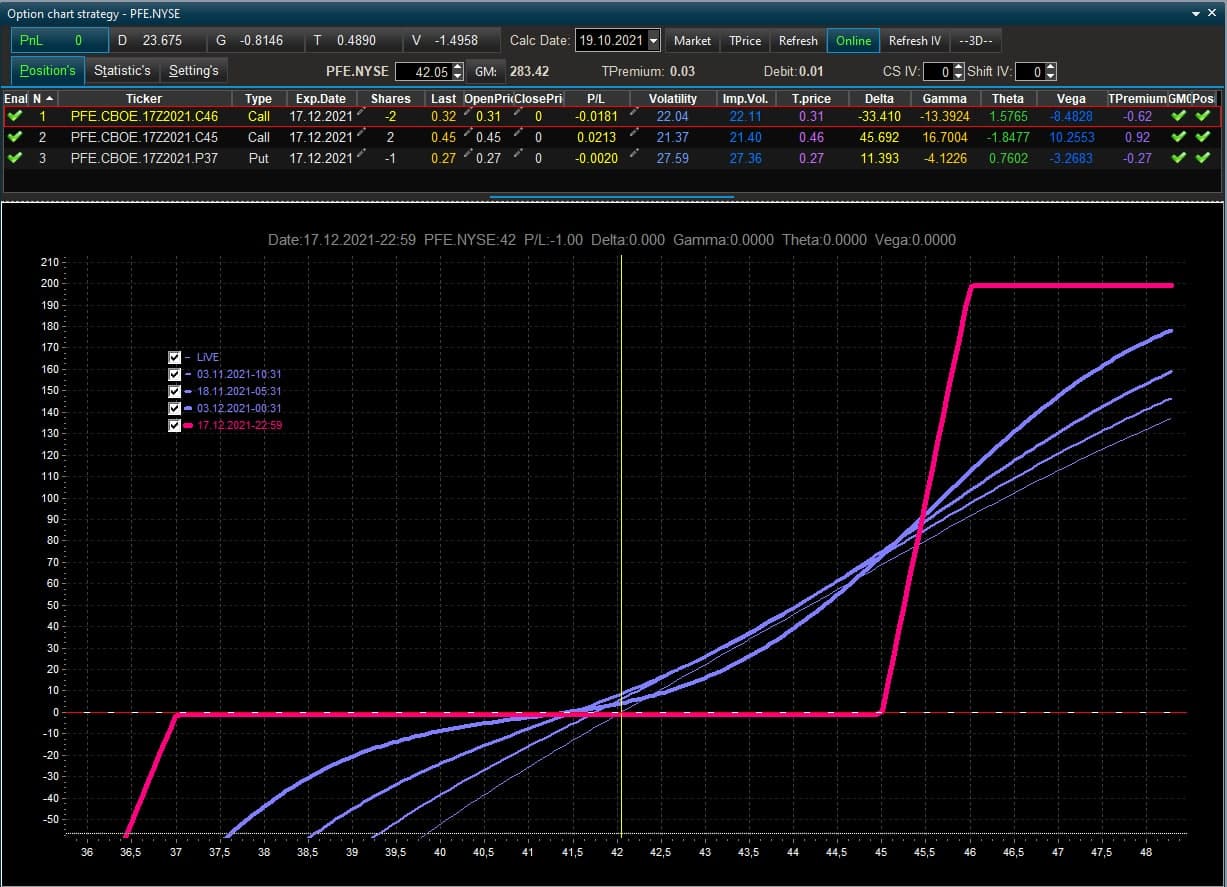Click the Volatility column header
The image size is (1227, 887).
[x=673, y=98]
